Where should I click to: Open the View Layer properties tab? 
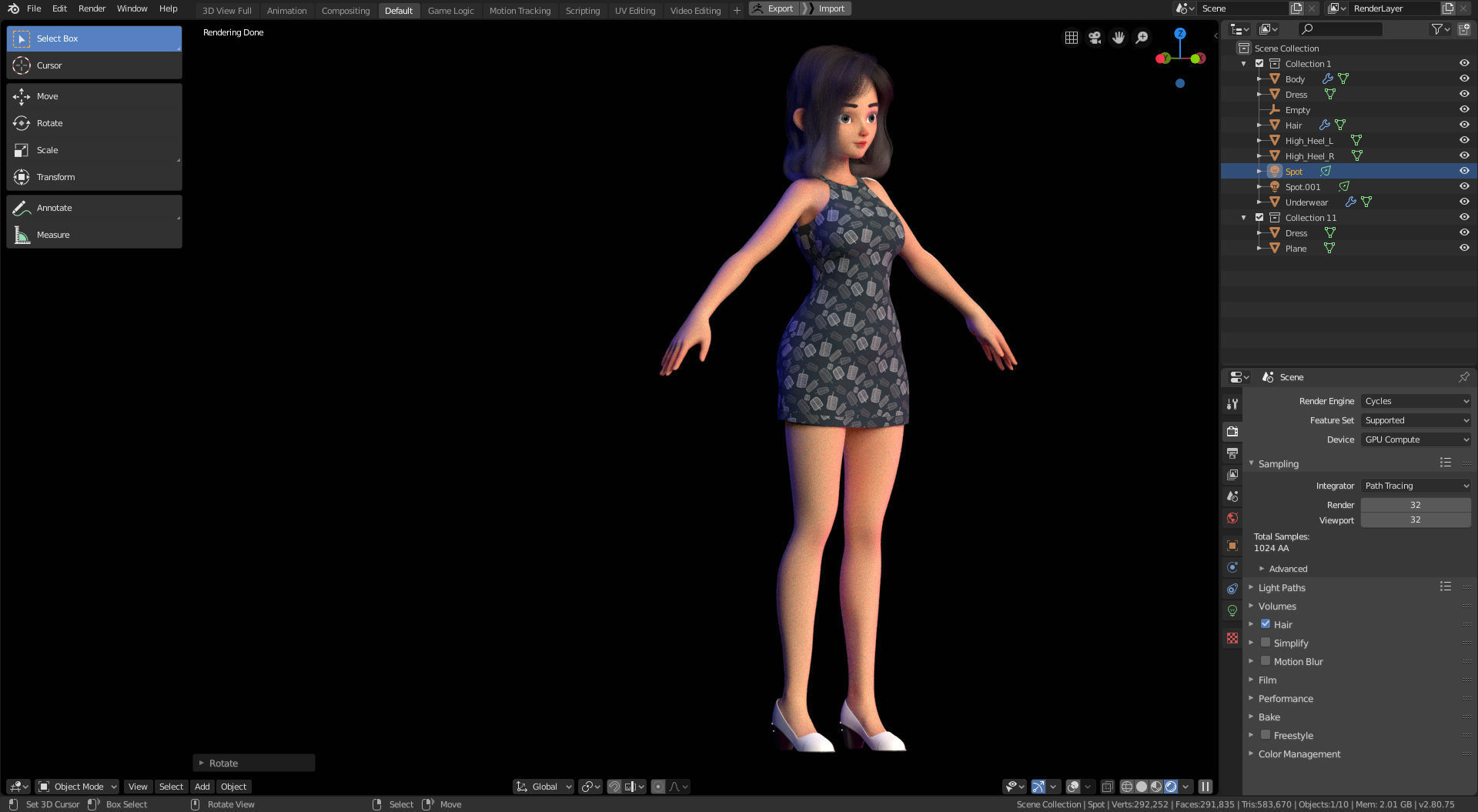[x=1232, y=475]
